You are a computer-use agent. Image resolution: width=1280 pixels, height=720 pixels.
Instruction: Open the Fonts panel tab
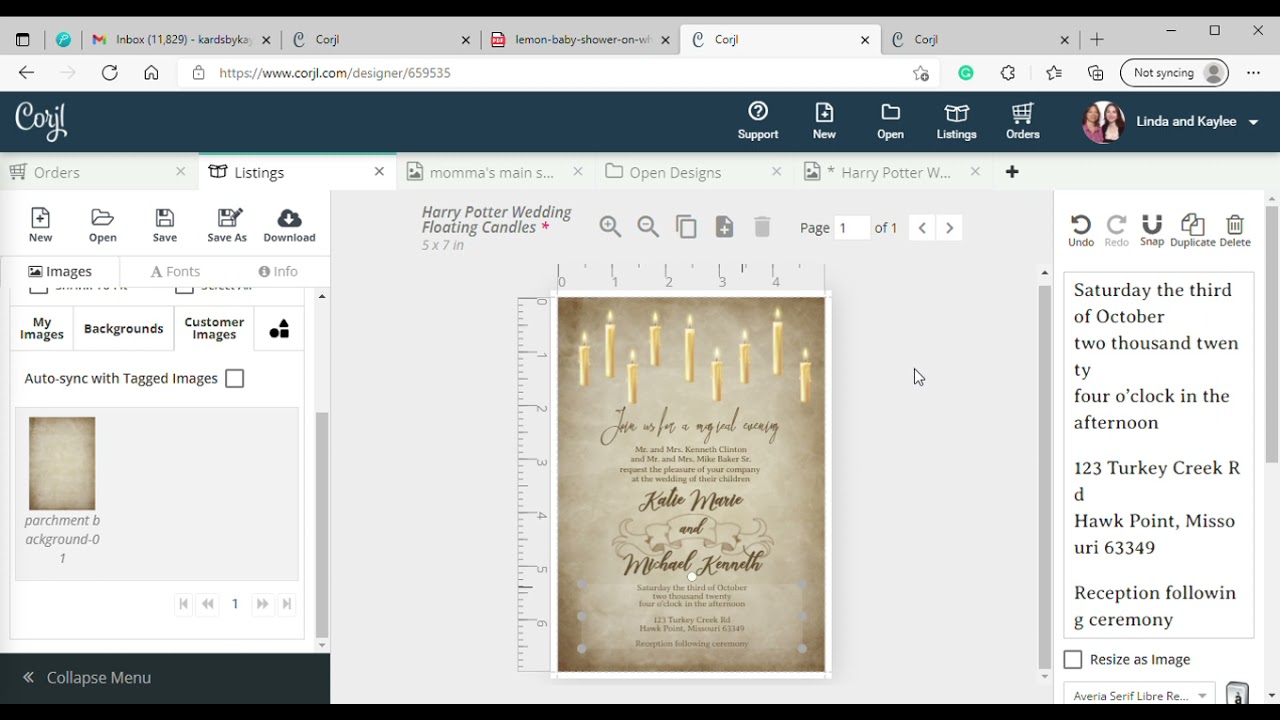click(175, 271)
